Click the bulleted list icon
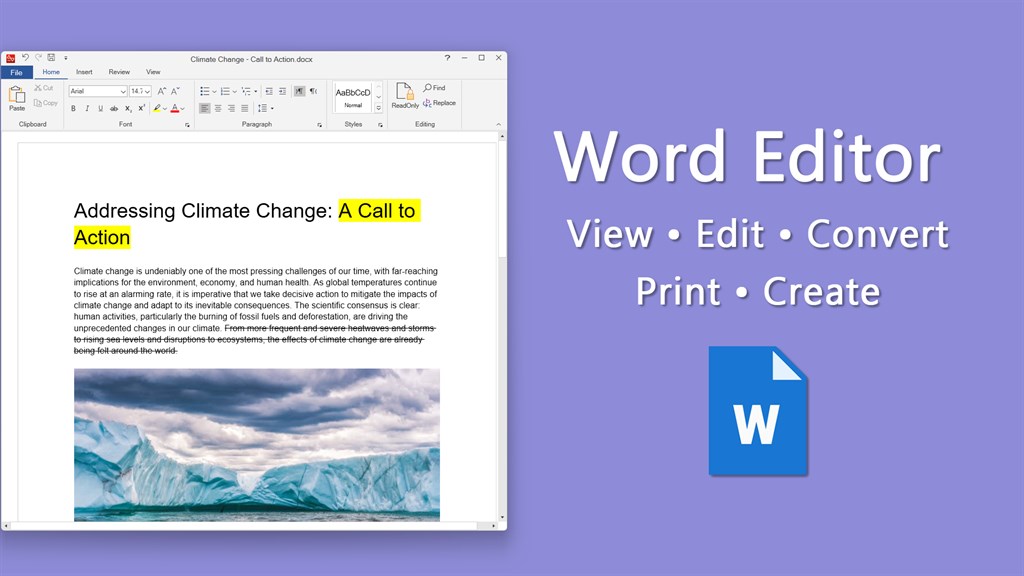This screenshot has height=576, width=1024. [204, 91]
